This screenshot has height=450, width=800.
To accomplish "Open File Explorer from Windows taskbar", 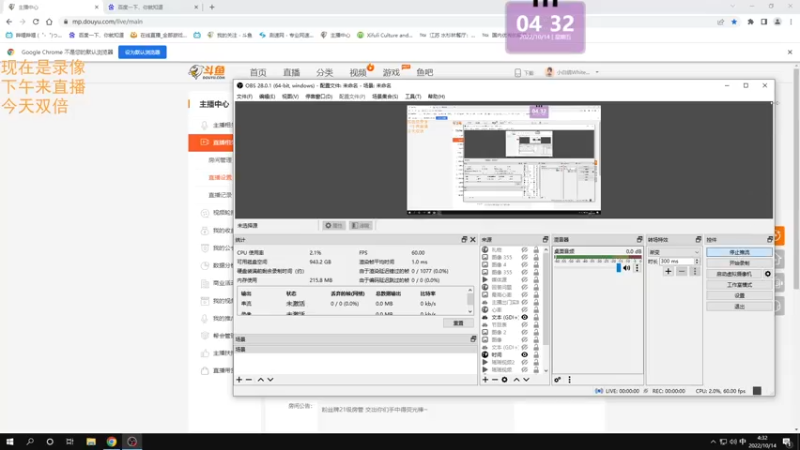I will point(91,442).
